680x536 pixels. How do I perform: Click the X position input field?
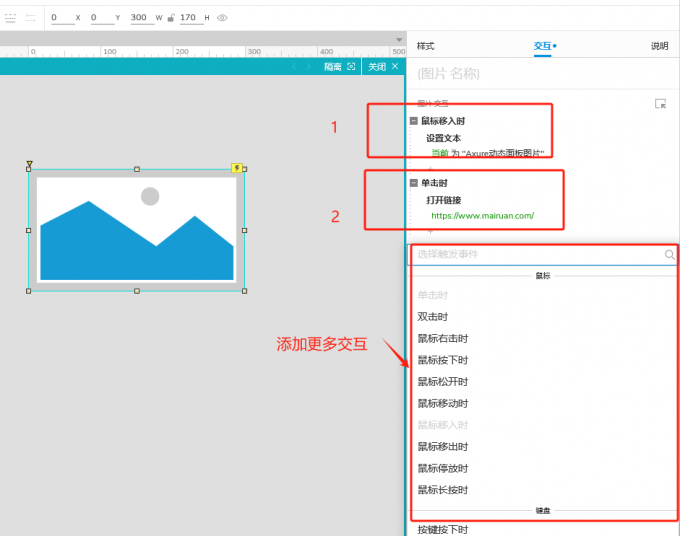63,18
